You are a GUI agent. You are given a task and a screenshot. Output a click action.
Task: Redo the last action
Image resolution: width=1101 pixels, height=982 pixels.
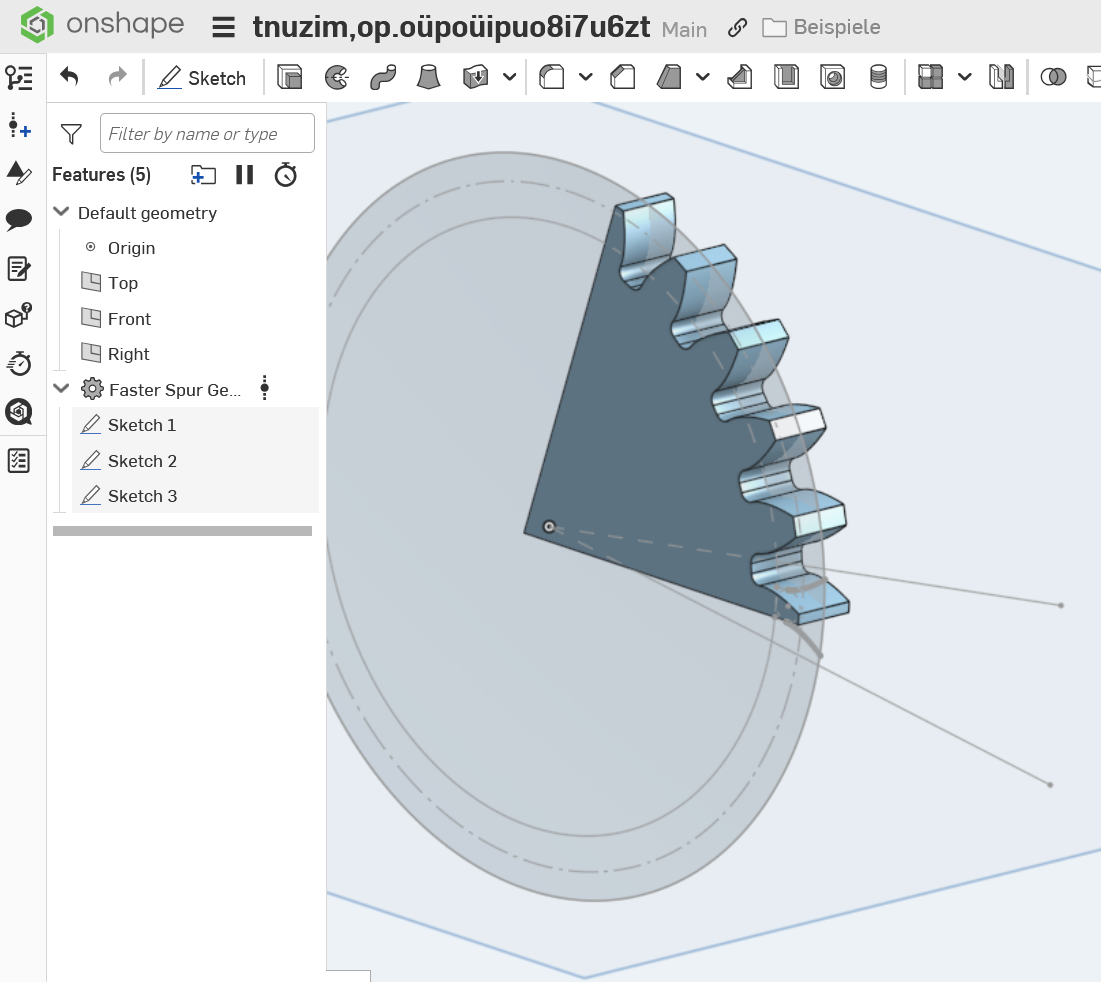(117, 76)
